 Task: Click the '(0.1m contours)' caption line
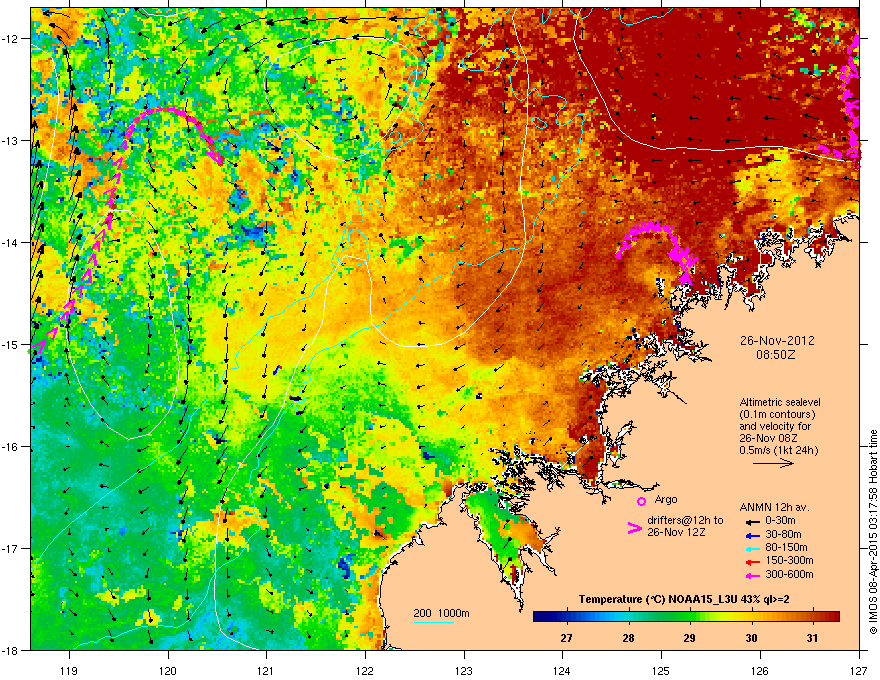pos(777,415)
